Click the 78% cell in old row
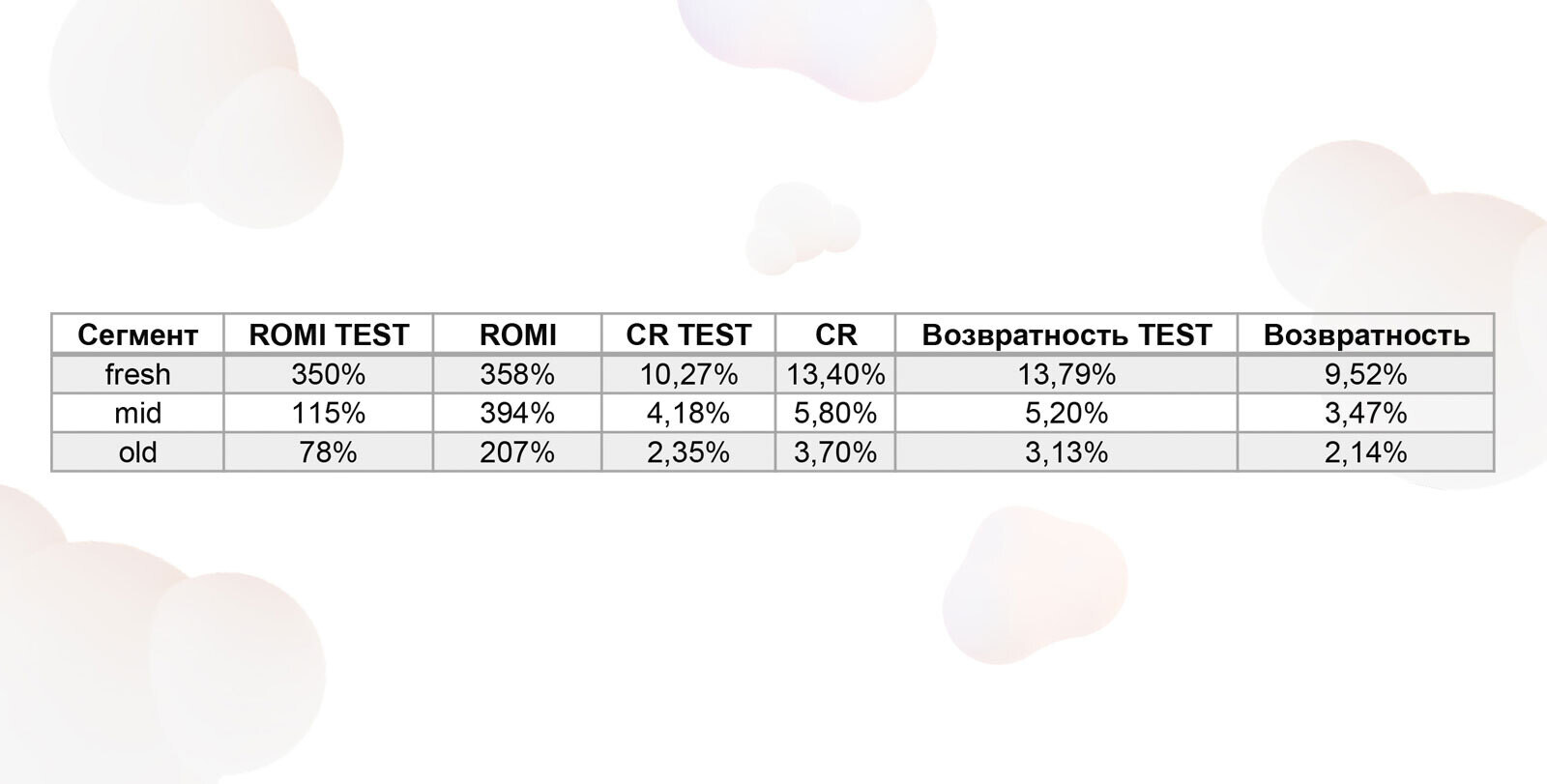Screen dimensions: 1547x784 (329, 452)
